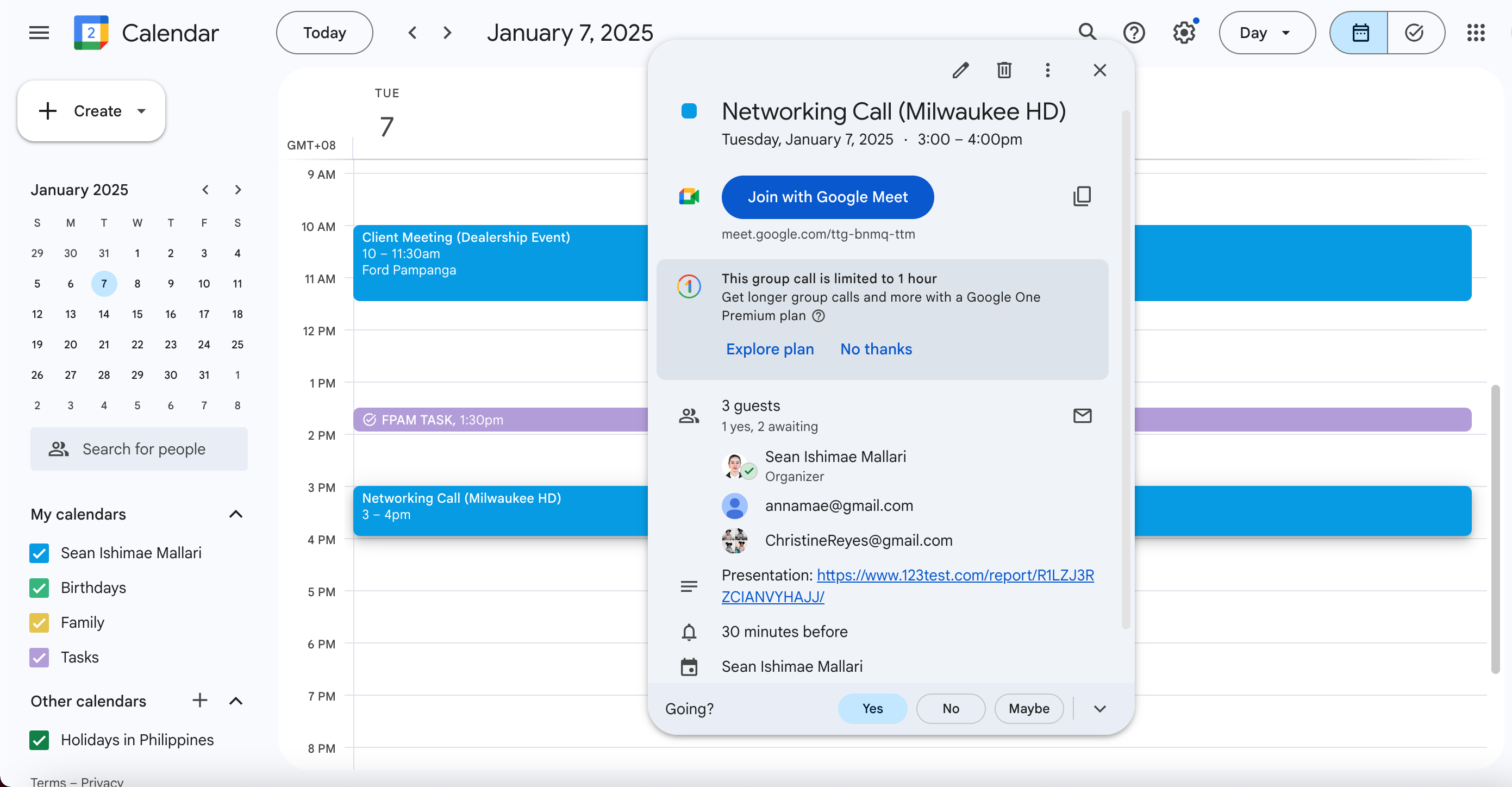The image size is (1512, 787).
Task: Click the event's blue color swatch
Action: click(x=689, y=111)
